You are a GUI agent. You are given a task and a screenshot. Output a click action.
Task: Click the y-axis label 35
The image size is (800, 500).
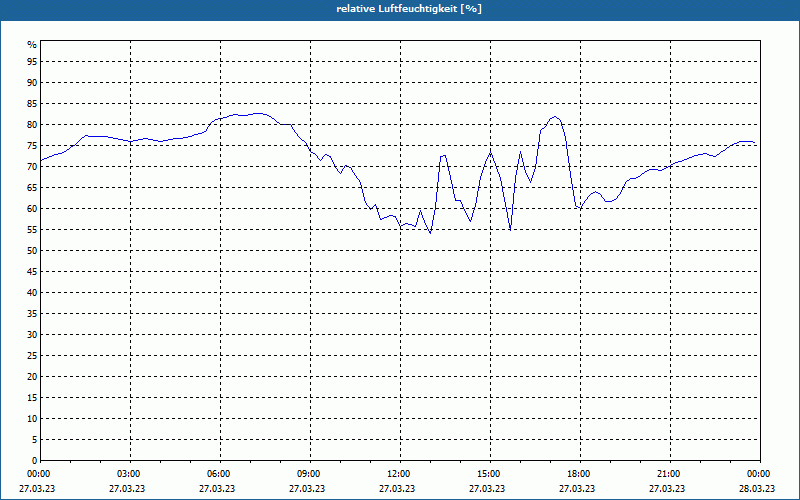pos(32,314)
